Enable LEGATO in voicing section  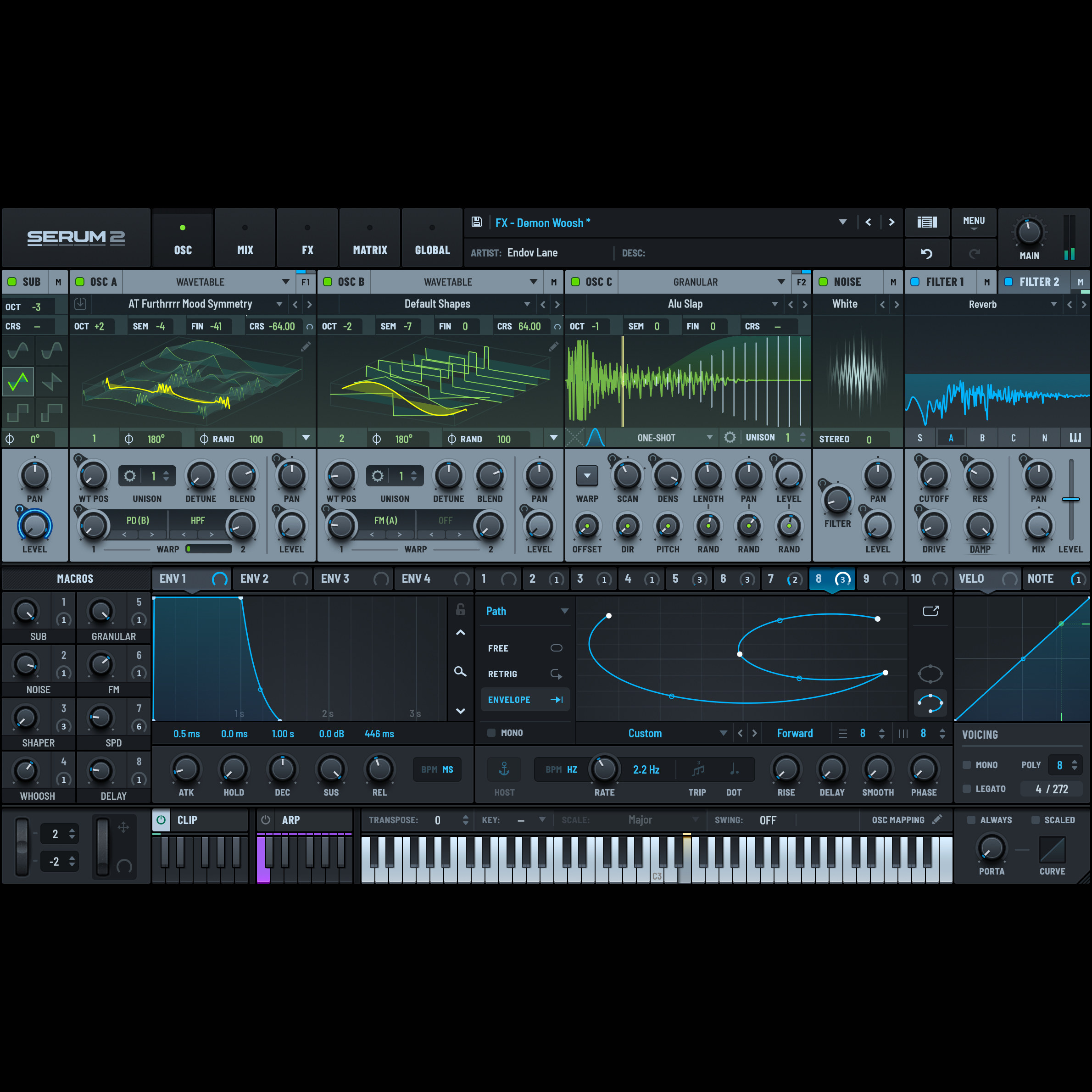pos(967,788)
